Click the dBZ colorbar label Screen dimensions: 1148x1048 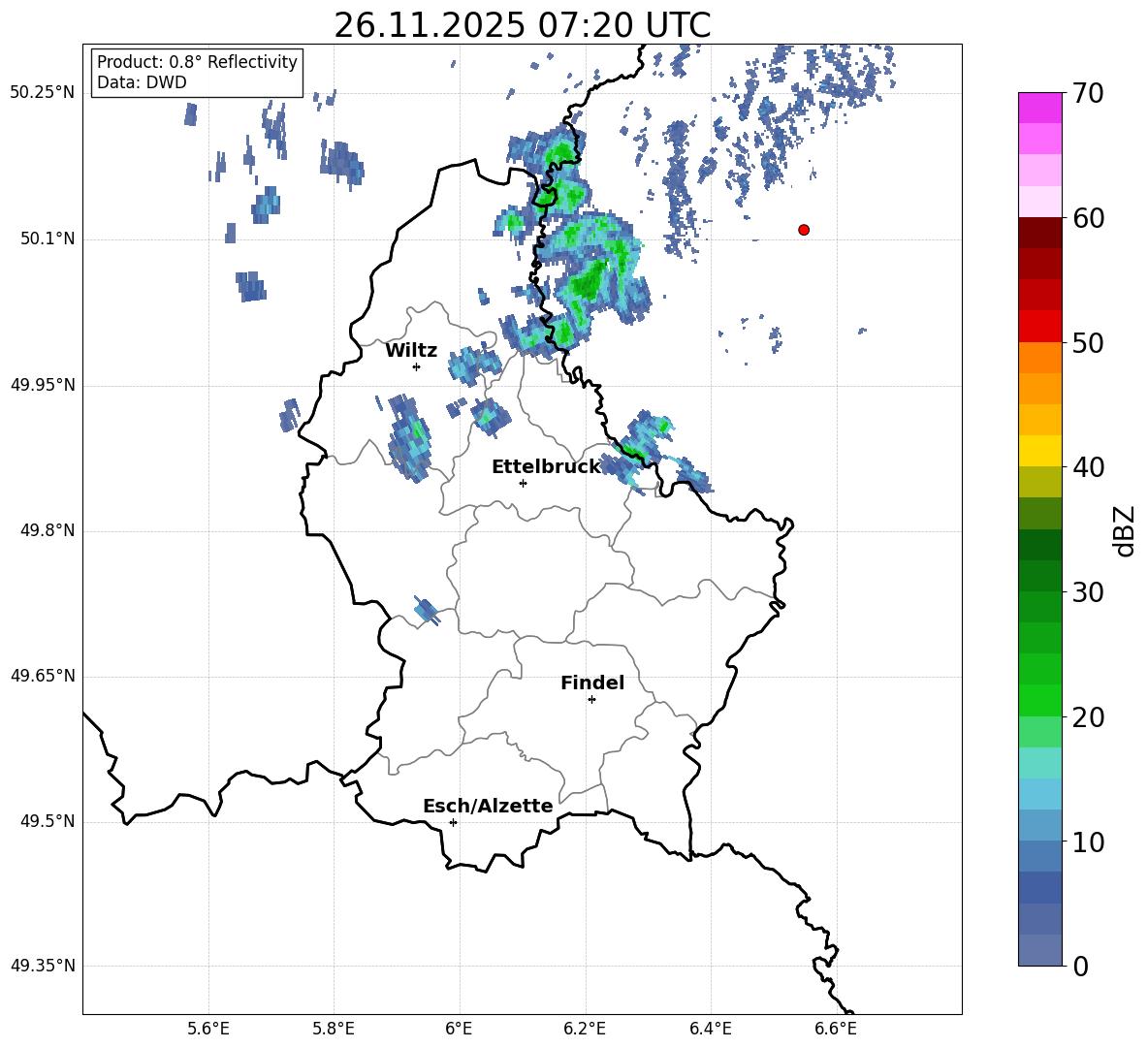1125,530
